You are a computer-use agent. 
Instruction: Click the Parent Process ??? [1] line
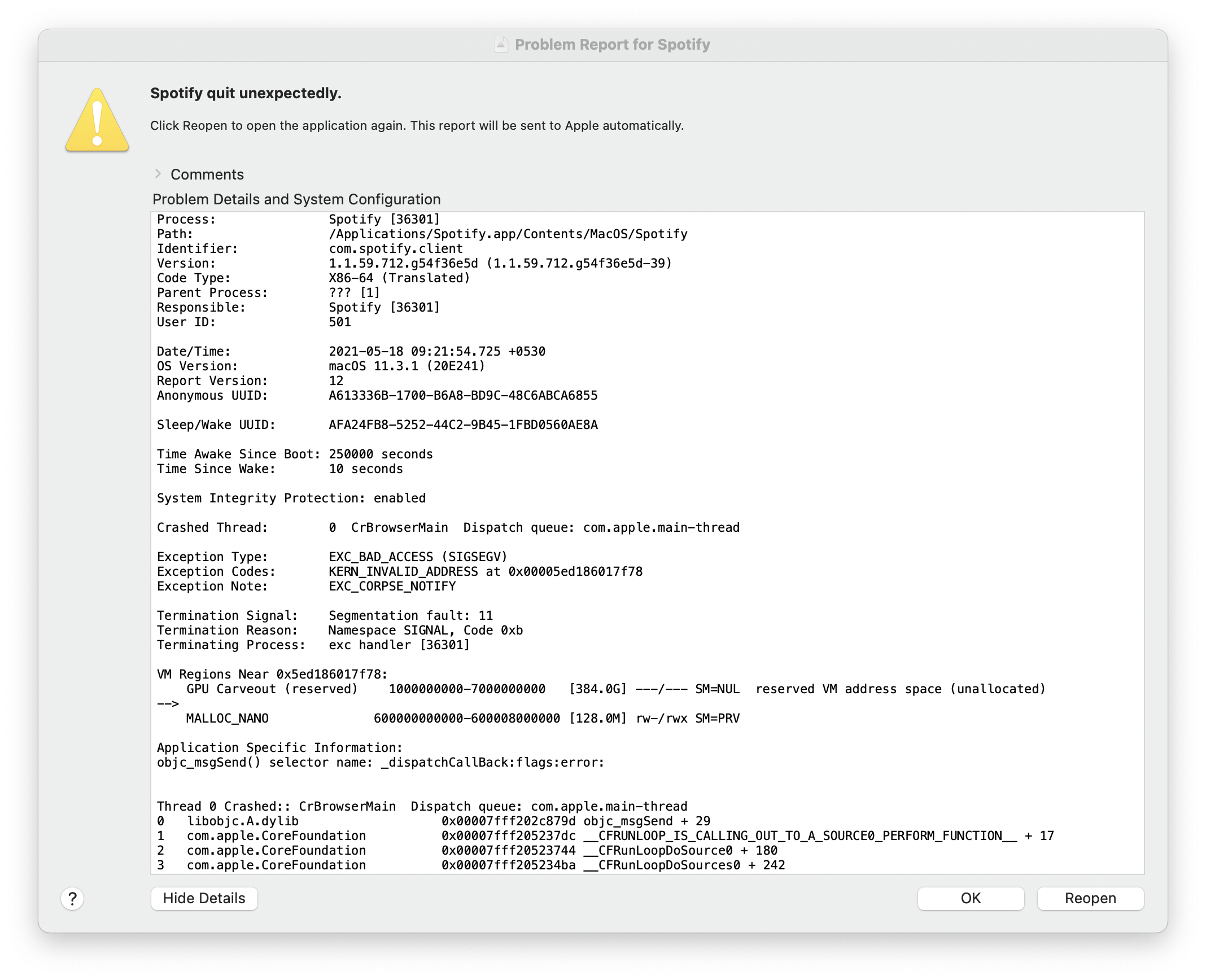[269, 292]
